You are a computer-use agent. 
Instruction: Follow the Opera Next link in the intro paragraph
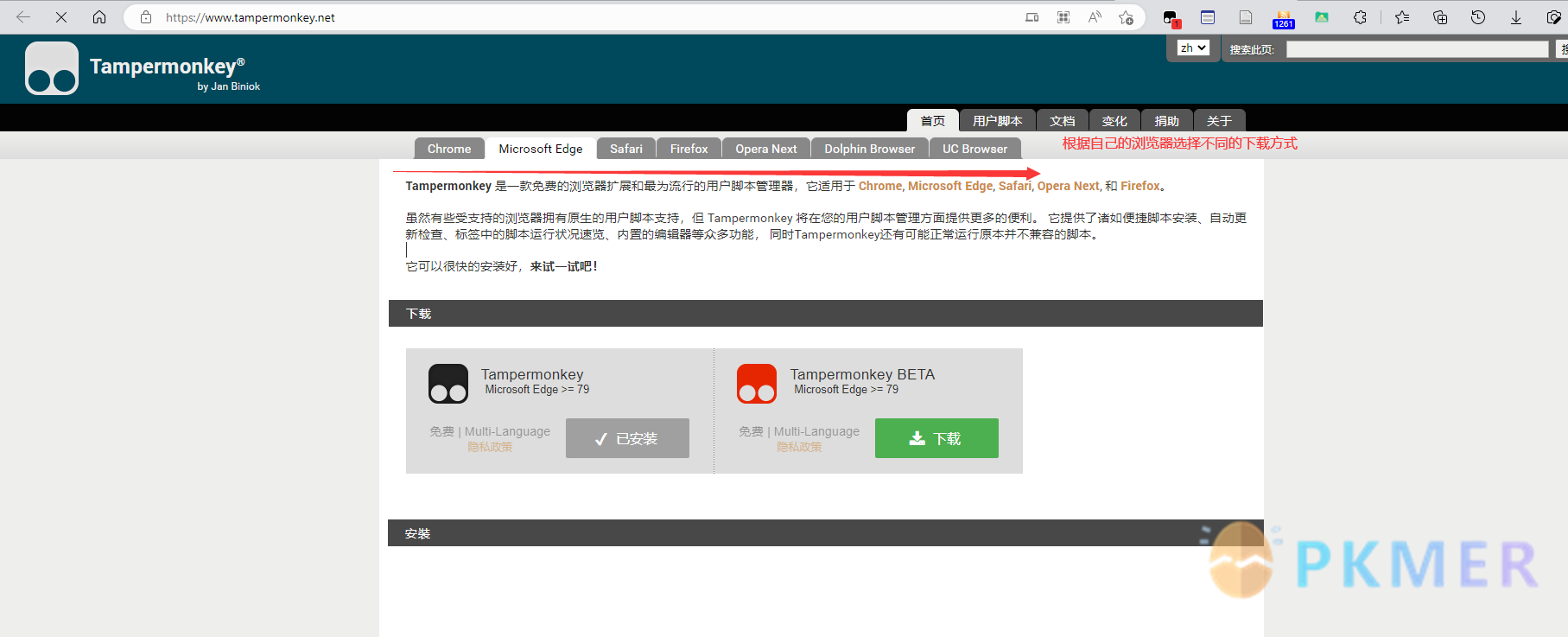pos(1068,186)
